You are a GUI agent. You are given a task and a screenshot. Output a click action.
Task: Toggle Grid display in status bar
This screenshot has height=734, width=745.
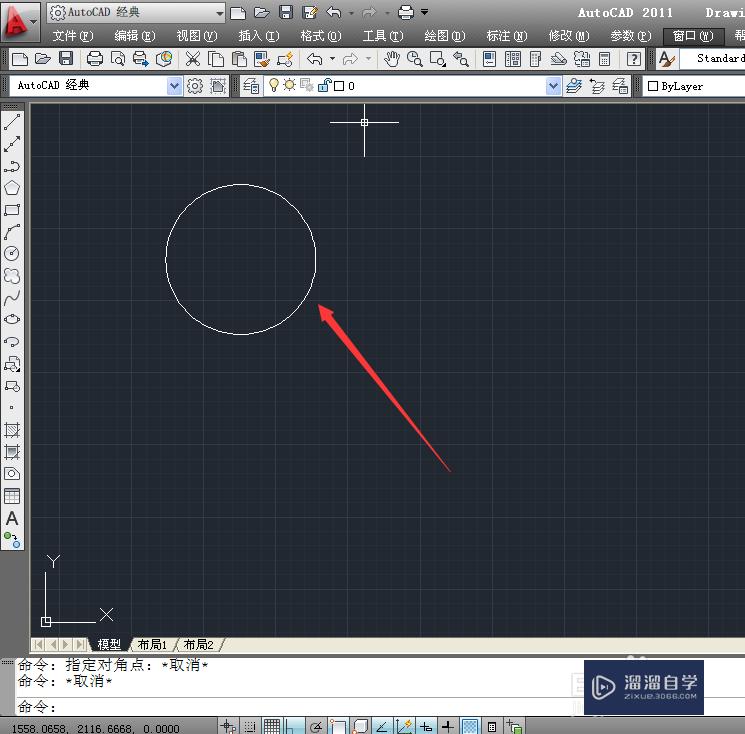point(272,726)
